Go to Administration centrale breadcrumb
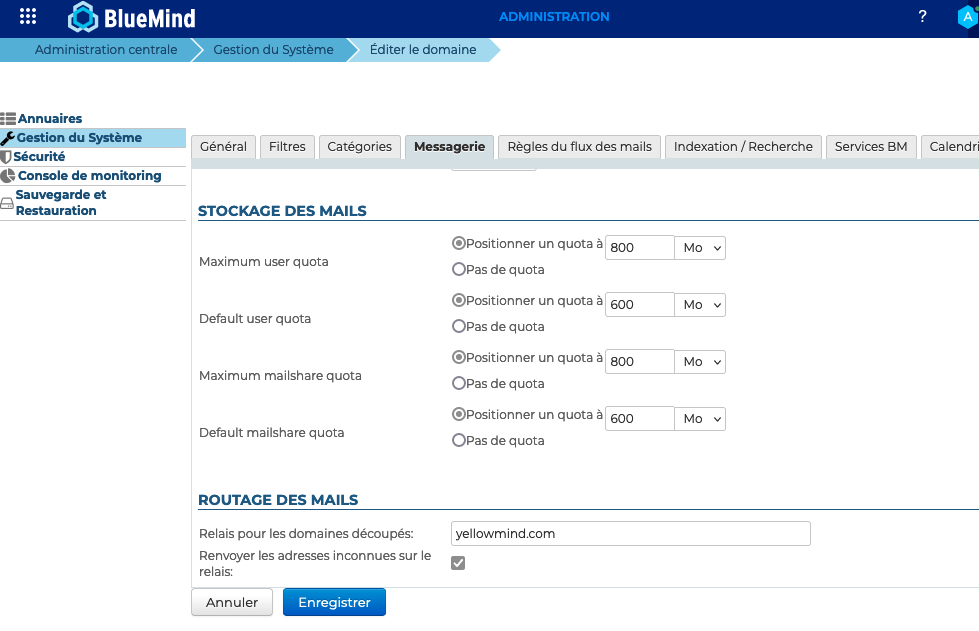979x631 pixels. pos(106,50)
